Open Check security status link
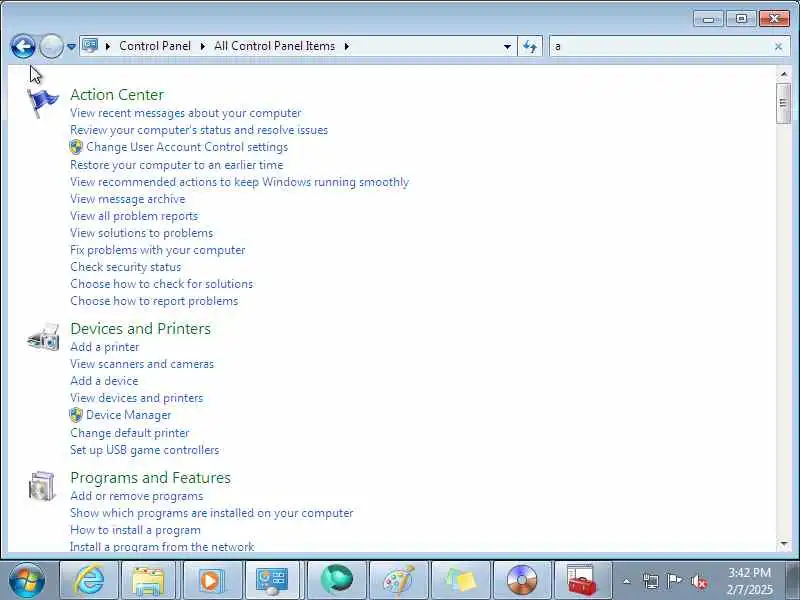The width and height of the screenshot is (800, 600). [x=126, y=267]
